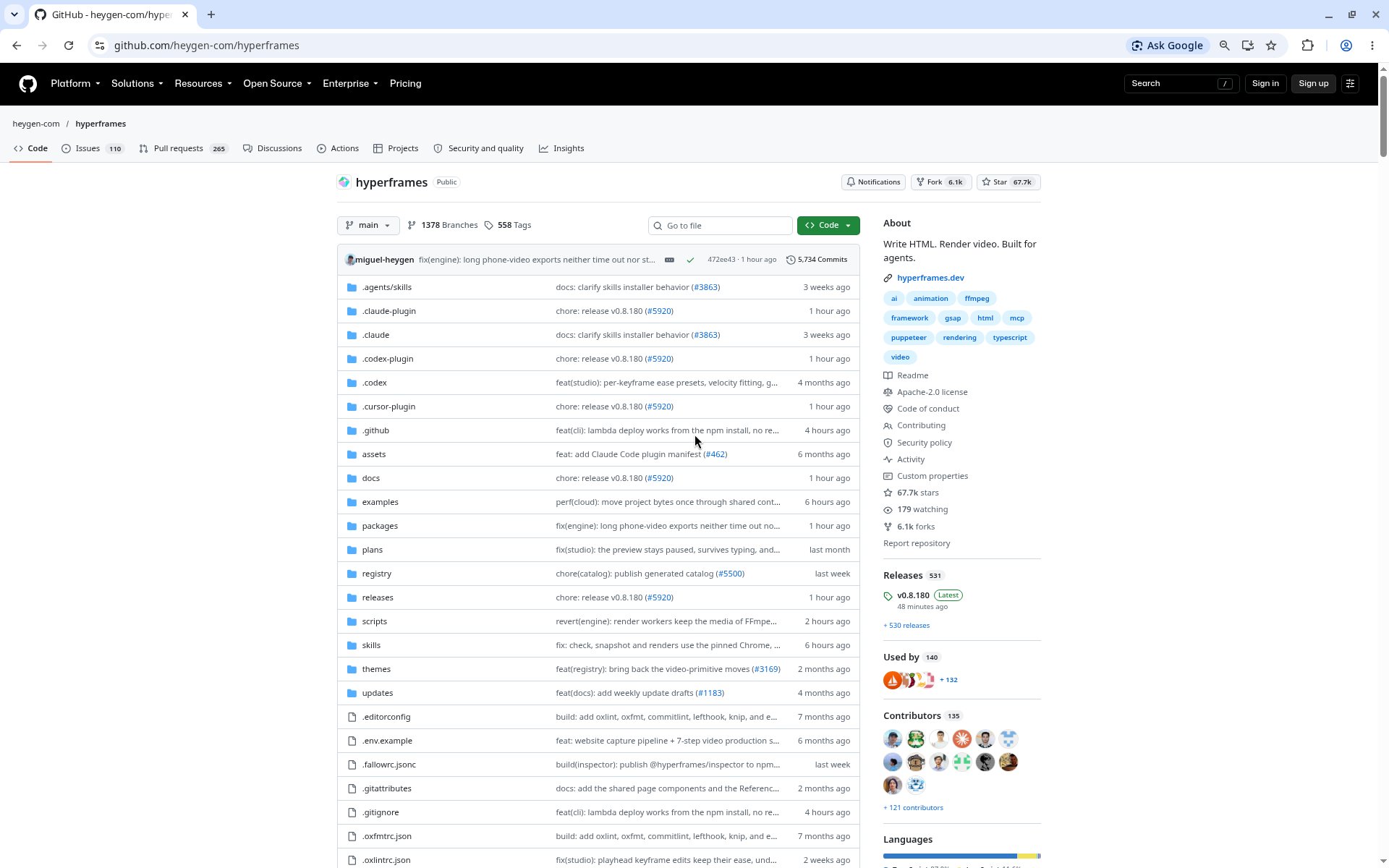1389x868 pixels.
Task: Open the packages folder
Action: tap(380, 526)
